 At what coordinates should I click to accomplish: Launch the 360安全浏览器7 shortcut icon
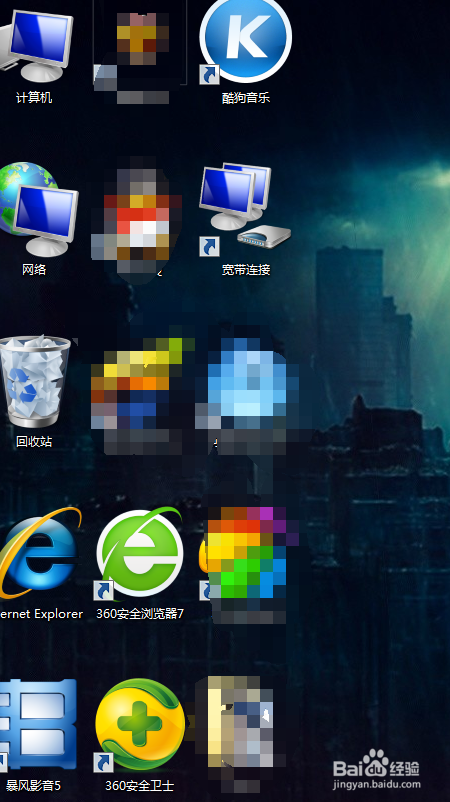(x=140, y=553)
